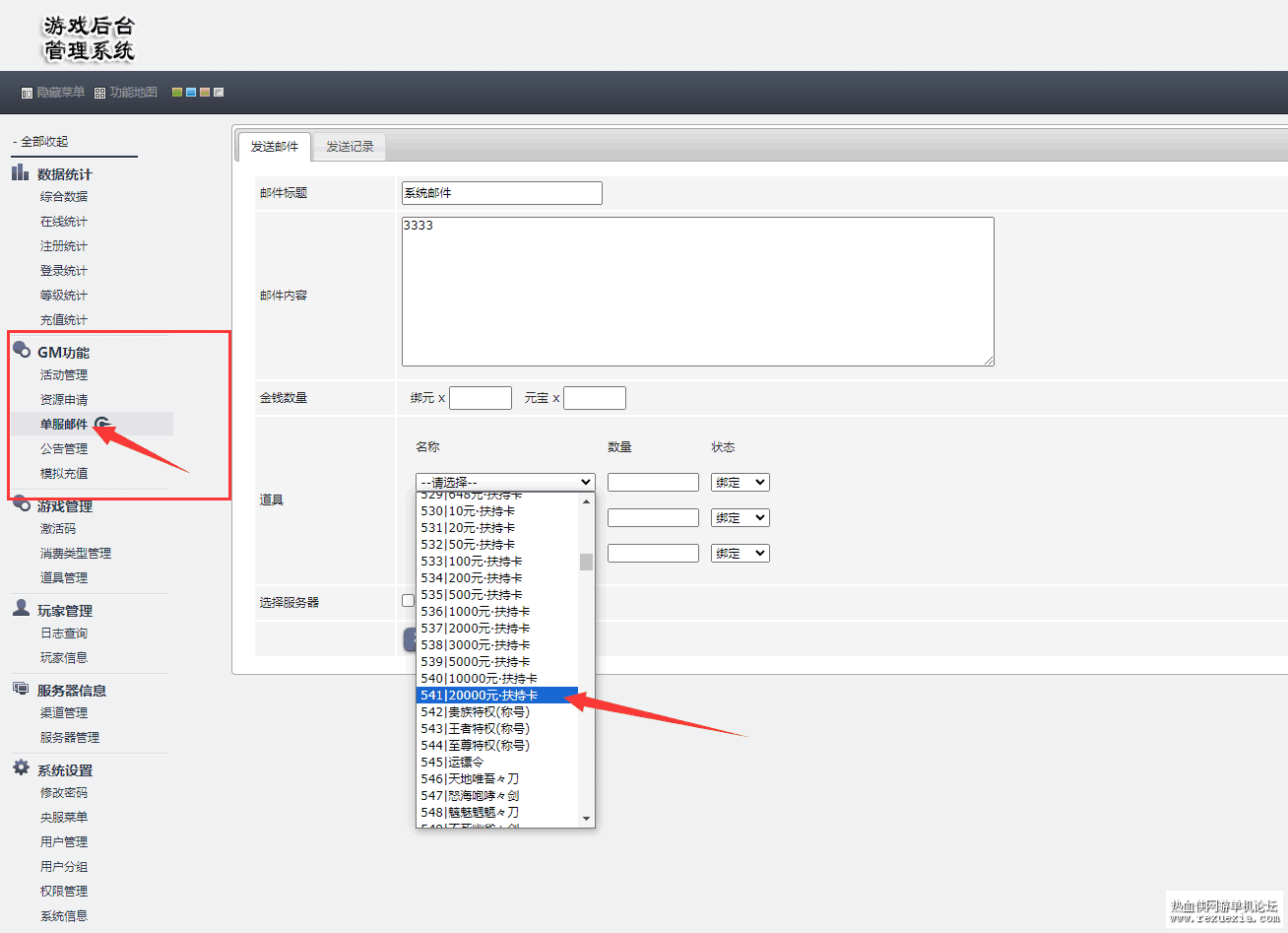The image size is (1288, 933).
Task: Switch to the 发送邮件 tab
Action: point(275,147)
